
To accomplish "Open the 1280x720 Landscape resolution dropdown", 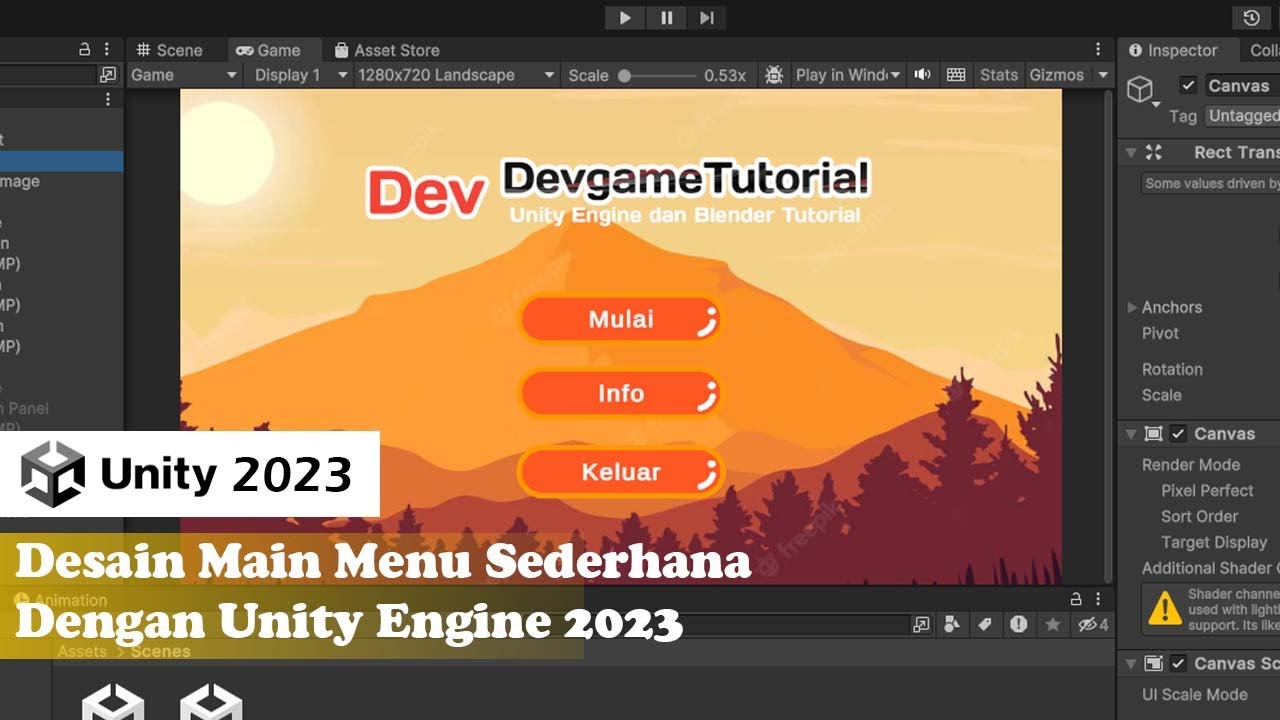I will pyautogui.click(x=456, y=75).
